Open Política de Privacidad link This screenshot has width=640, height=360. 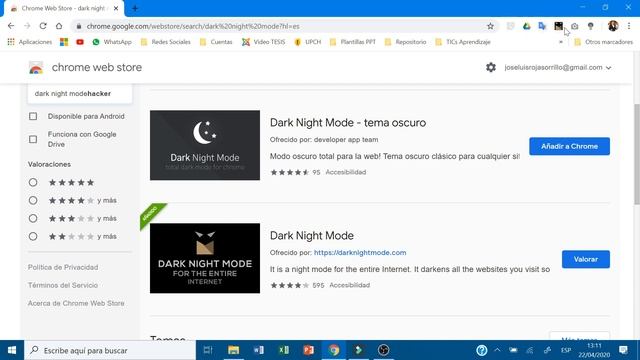(x=63, y=267)
